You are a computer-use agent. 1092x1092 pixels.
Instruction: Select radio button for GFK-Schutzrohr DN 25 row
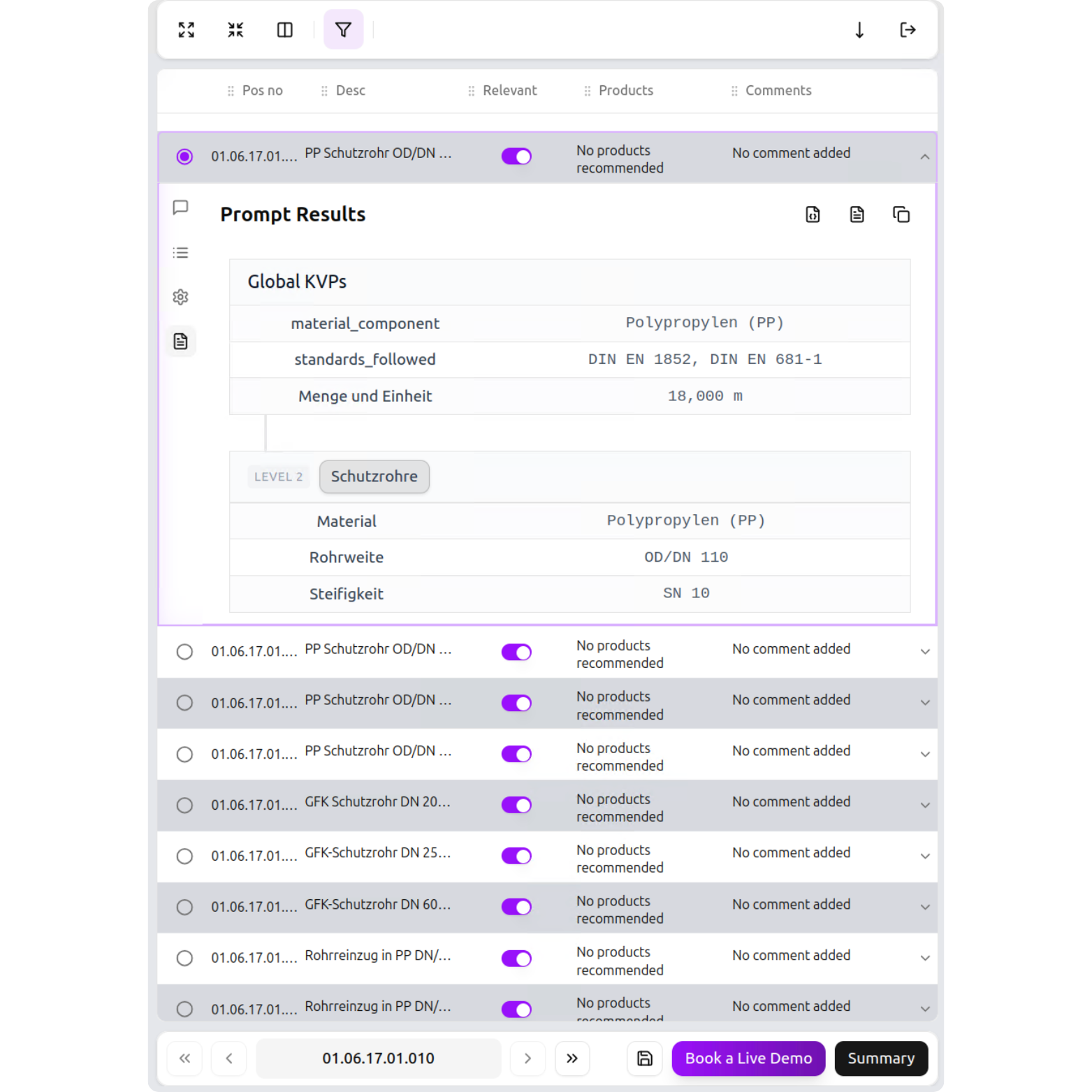[184, 856]
